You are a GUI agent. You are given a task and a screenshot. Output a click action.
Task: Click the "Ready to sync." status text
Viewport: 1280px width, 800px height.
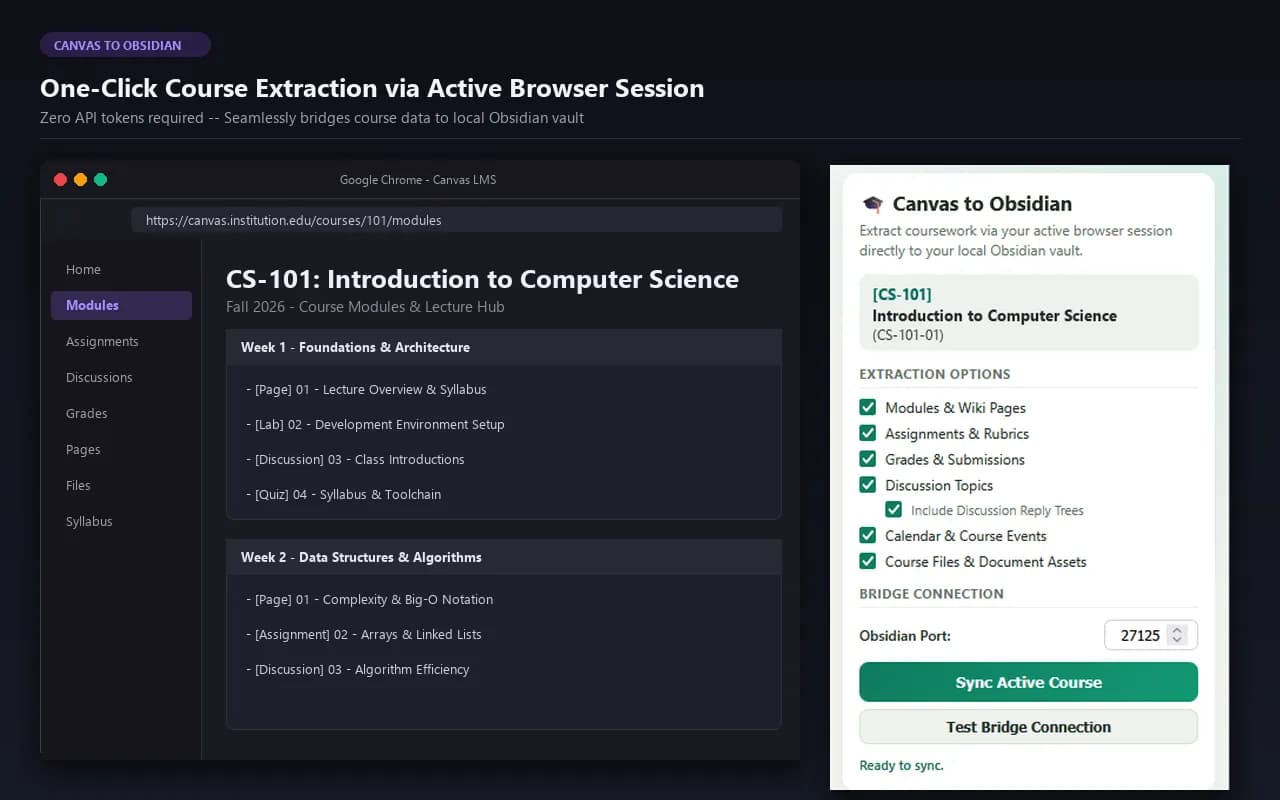click(x=901, y=766)
